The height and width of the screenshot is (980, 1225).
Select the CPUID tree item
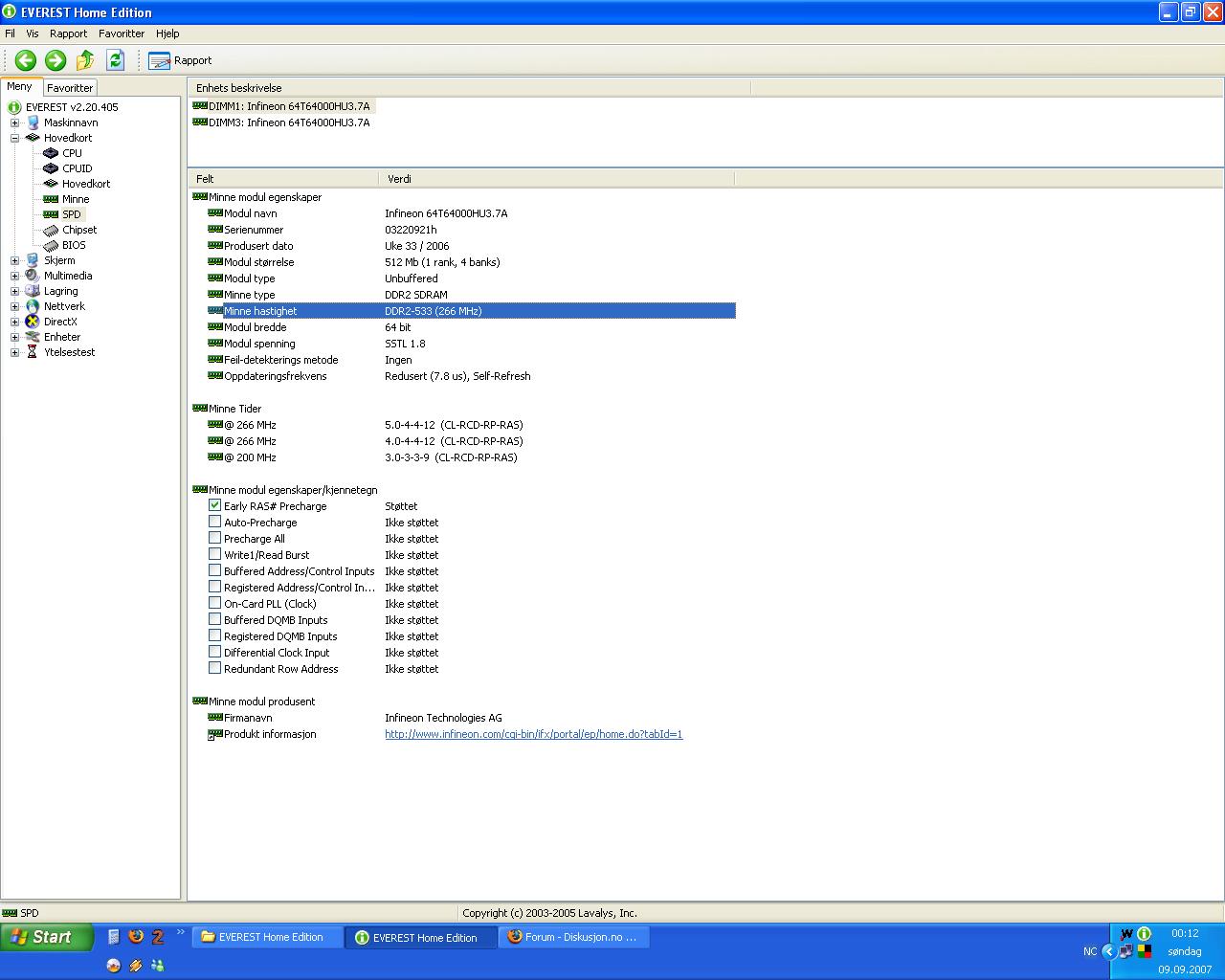78,168
